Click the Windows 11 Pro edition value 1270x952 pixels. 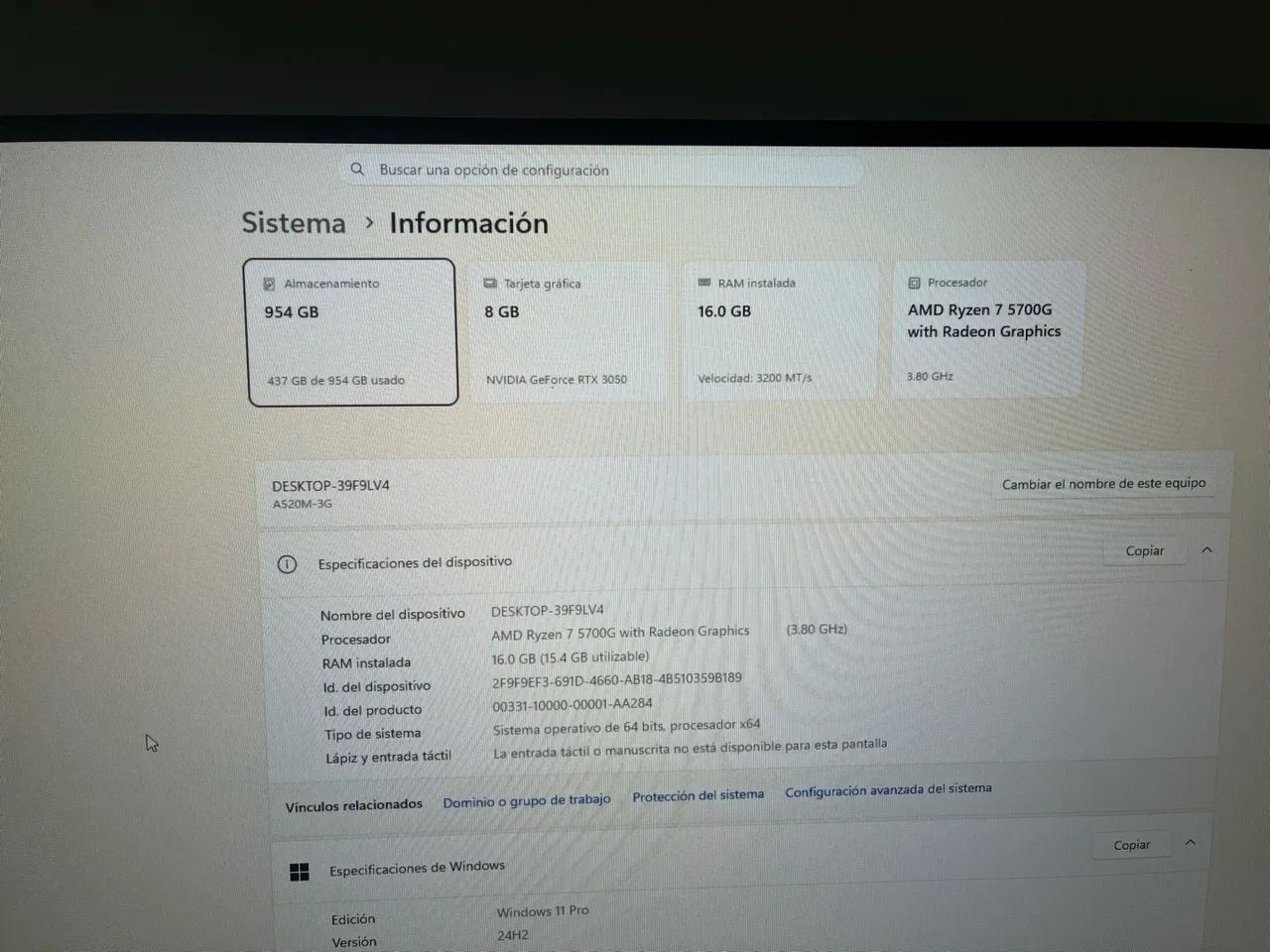pos(543,911)
